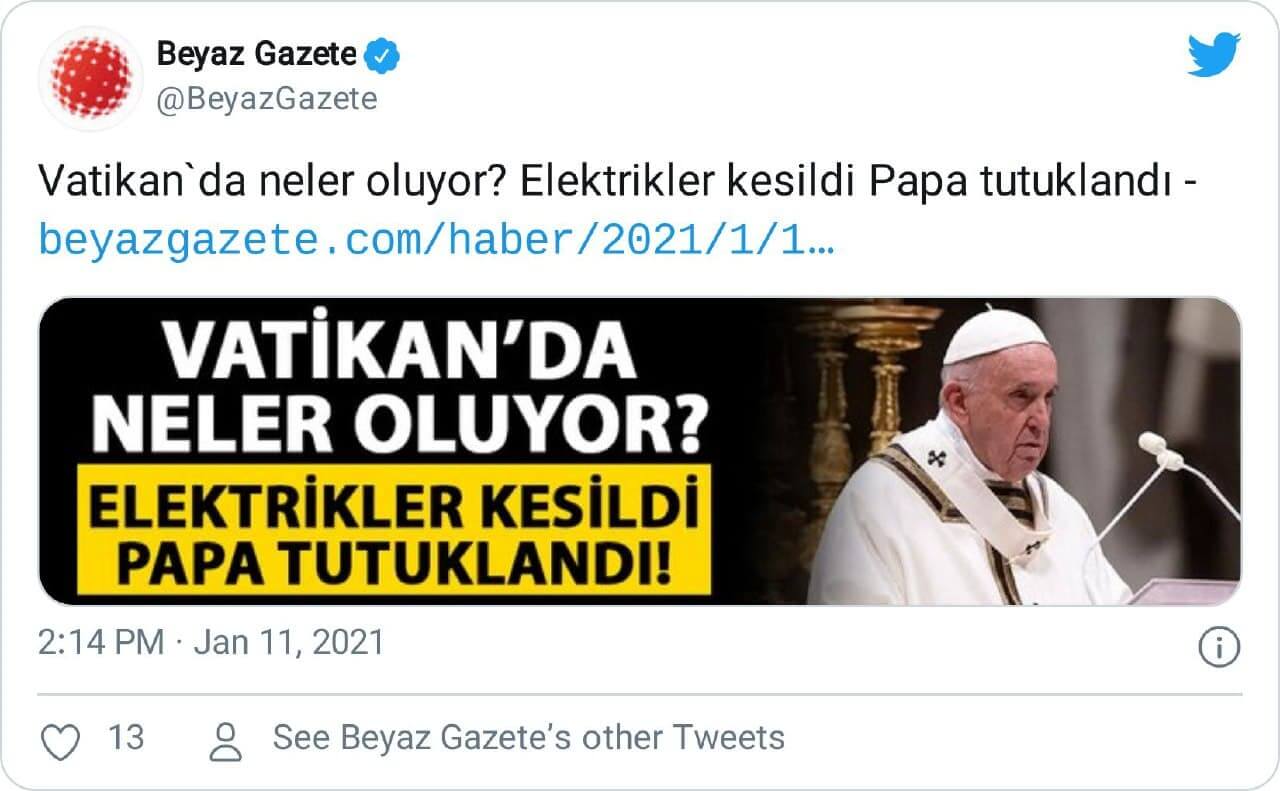
Task: Click the like count 13
Action: click(x=126, y=738)
